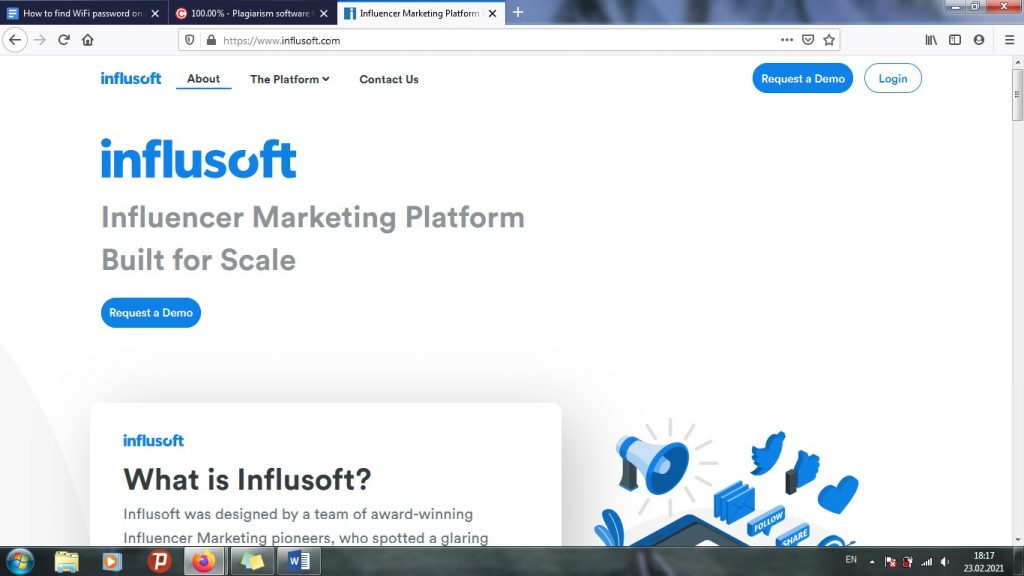Open the Contact Us page
The height and width of the screenshot is (576, 1024).
[x=389, y=79]
